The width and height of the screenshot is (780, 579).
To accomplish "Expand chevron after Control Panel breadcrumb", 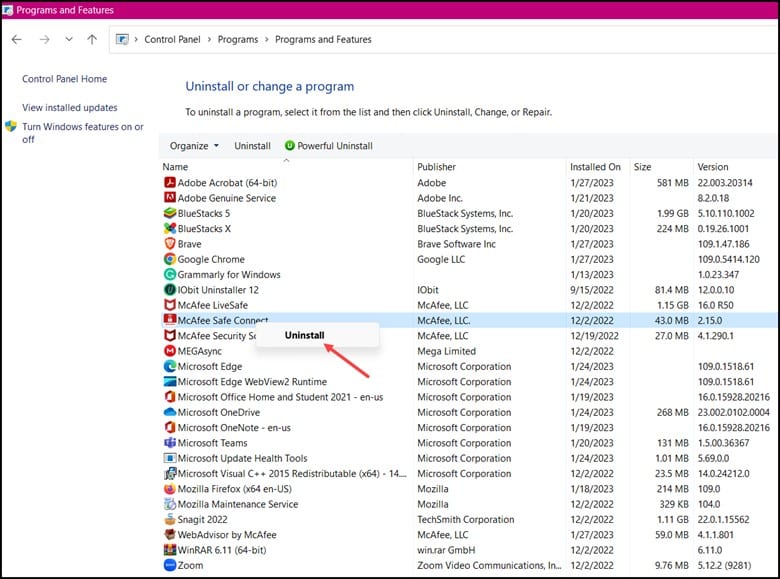I will point(209,39).
